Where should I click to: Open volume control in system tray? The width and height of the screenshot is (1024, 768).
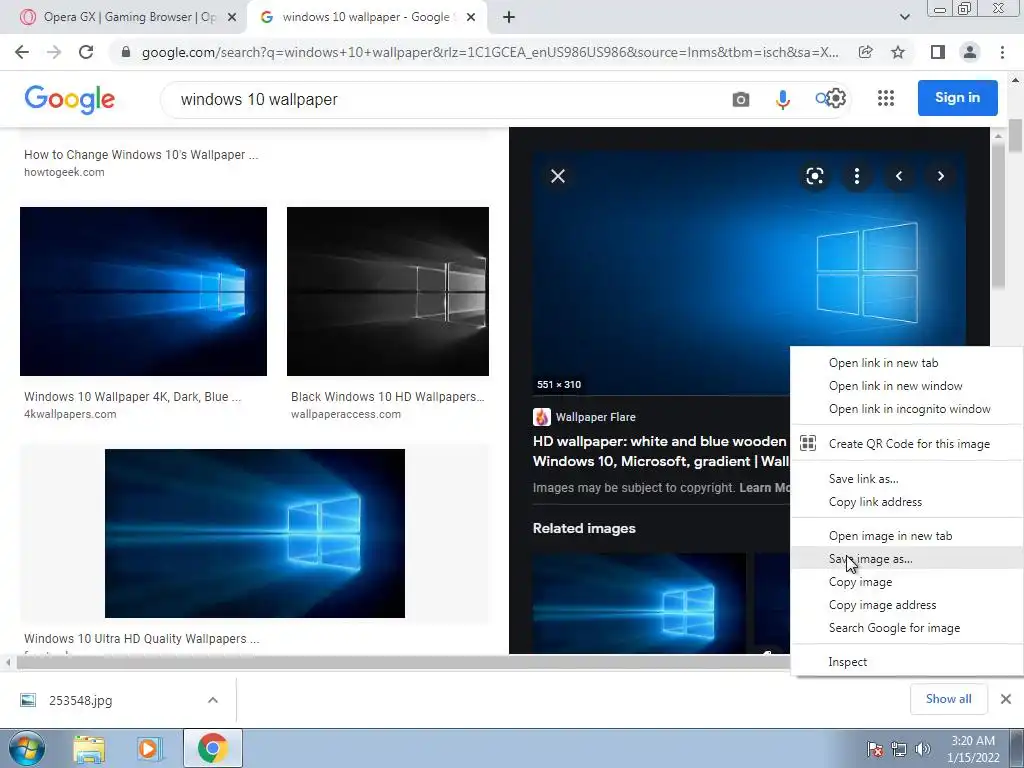(x=922, y=748)
